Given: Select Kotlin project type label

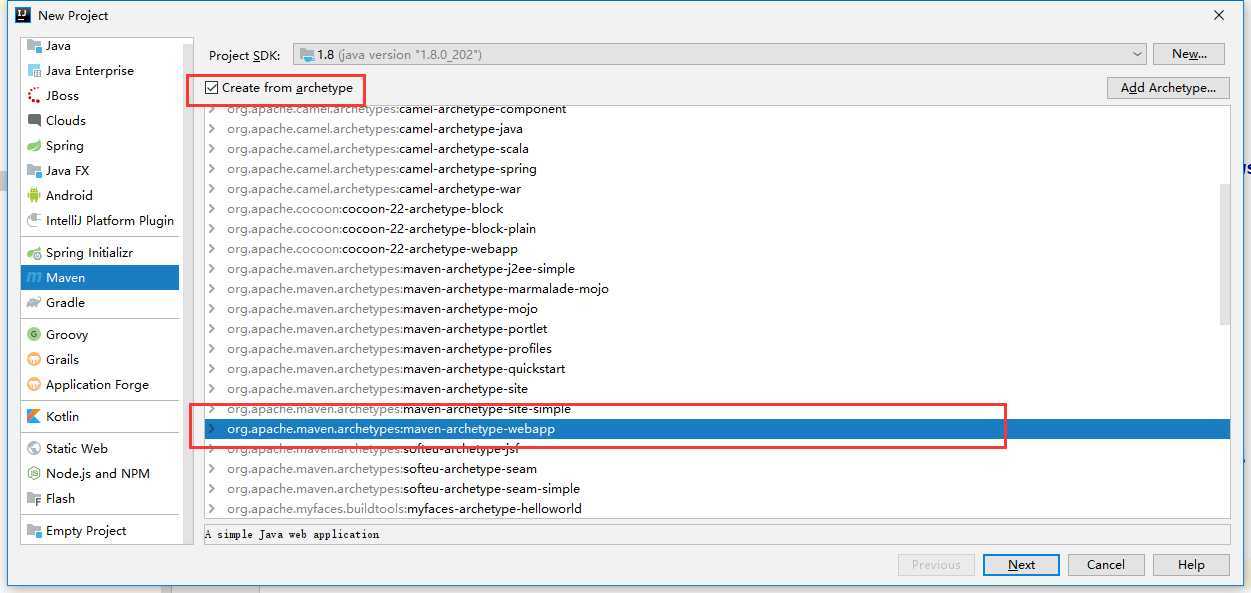Looking at the screenshot, I should click(62, 417).
